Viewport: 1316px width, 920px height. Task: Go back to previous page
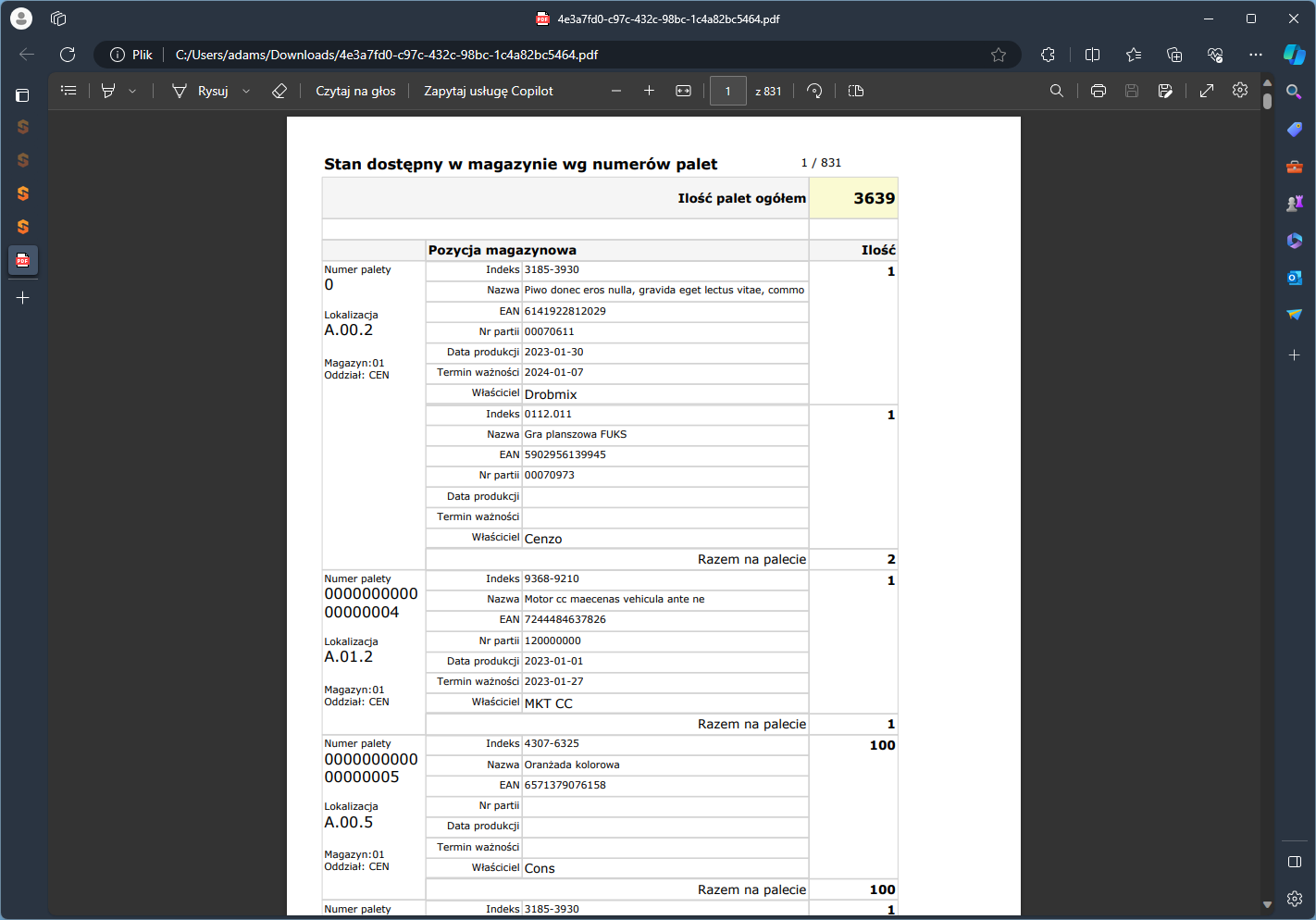tap(27, 55)
